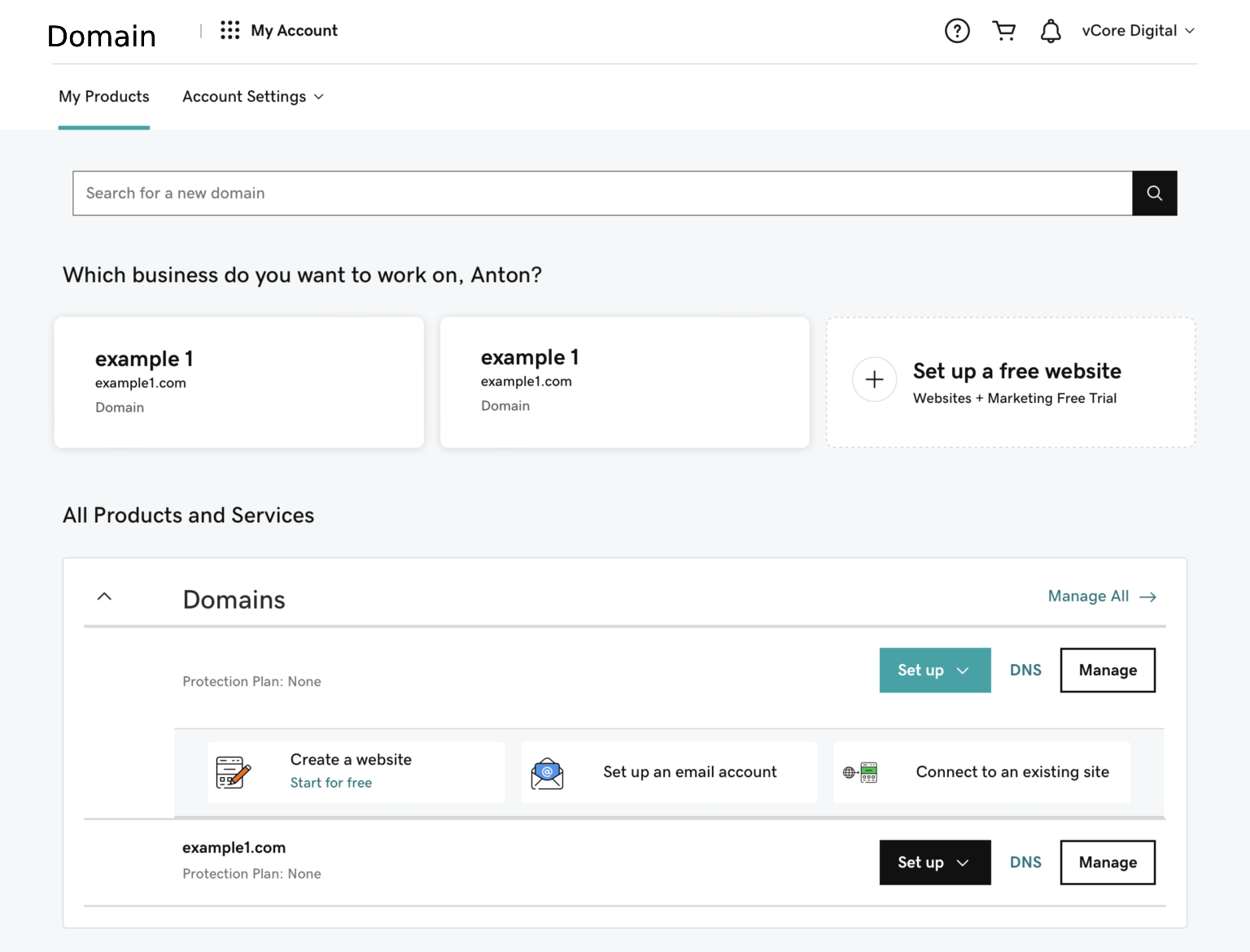Expand the vCore Digital account menu
Image resolution: width=1250 pixels, height=952 pixels.
pos(1138,31)
